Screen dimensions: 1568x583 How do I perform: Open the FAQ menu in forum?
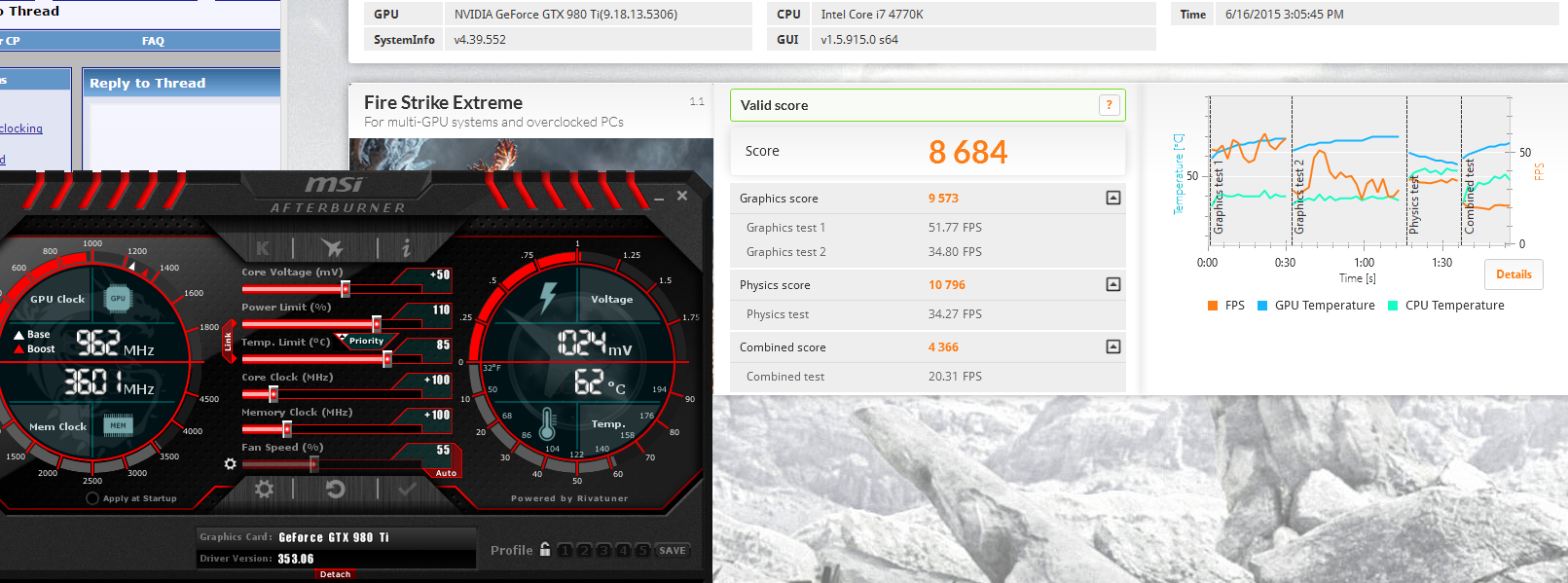pos(153,41)
